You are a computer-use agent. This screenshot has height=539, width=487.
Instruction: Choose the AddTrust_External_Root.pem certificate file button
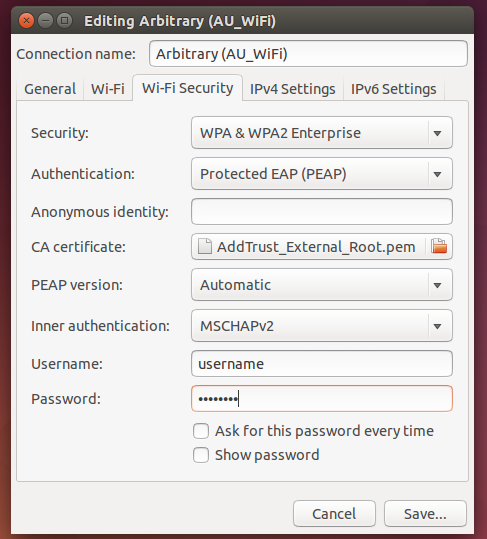pyautogui.click(x=322, y=246)
